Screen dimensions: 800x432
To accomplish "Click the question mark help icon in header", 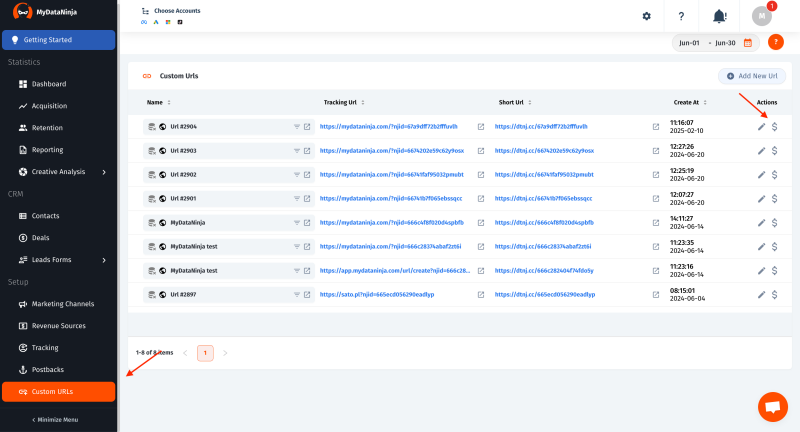I will pyautogui.click(x=681, y=16).
